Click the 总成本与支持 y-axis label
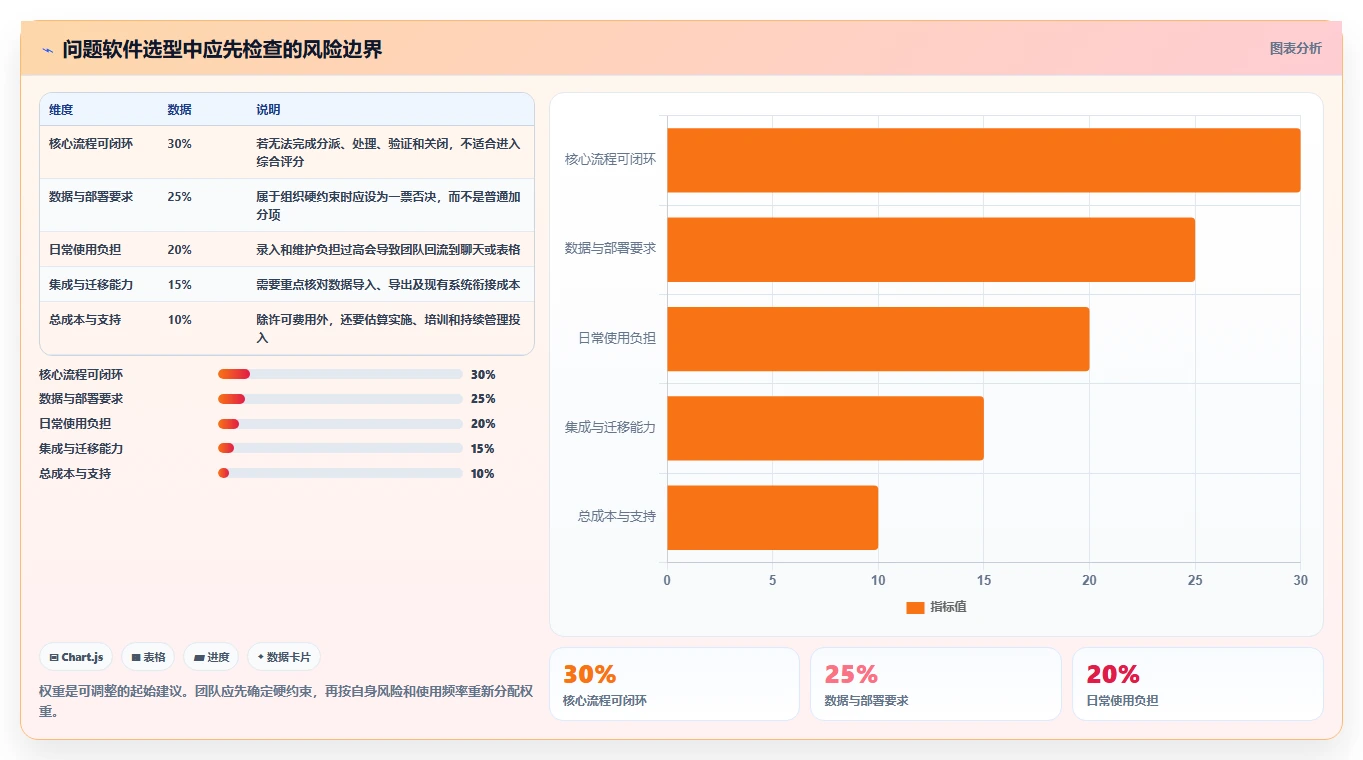 617,517
